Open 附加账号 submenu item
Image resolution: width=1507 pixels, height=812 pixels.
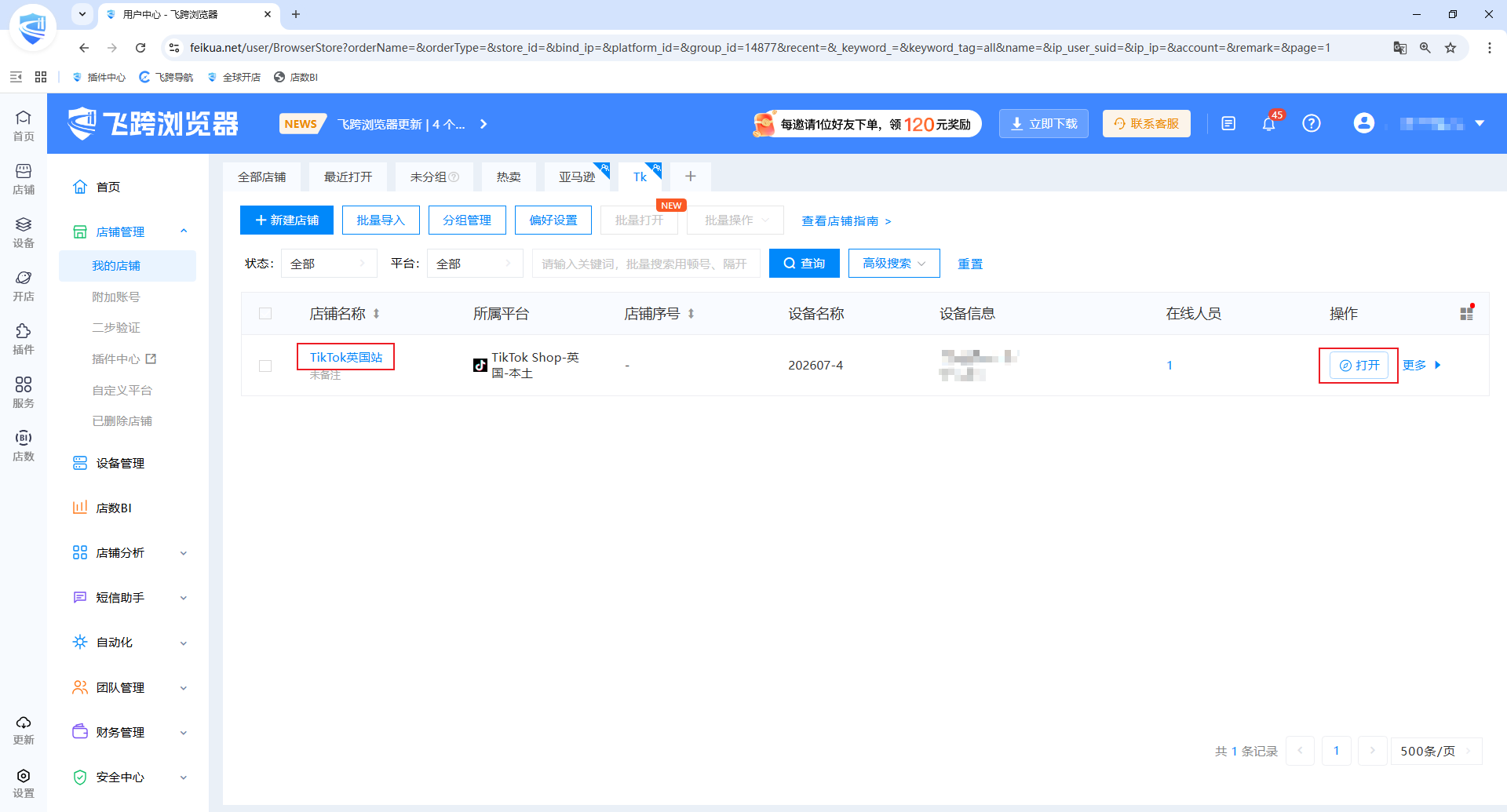tap(116, 297)
